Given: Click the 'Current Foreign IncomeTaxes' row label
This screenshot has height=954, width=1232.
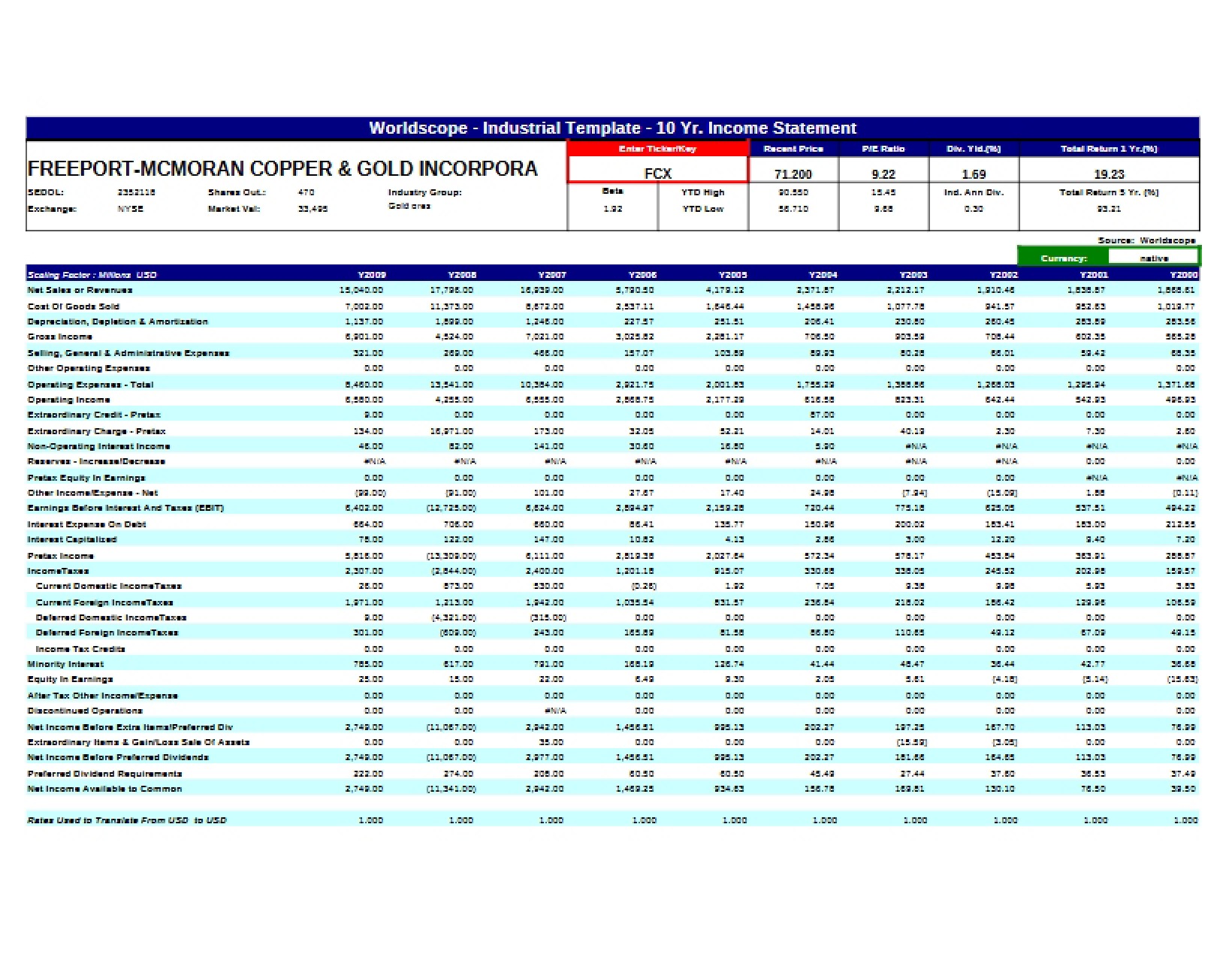Looking at the screenshot, I should (x=104, y=602).
